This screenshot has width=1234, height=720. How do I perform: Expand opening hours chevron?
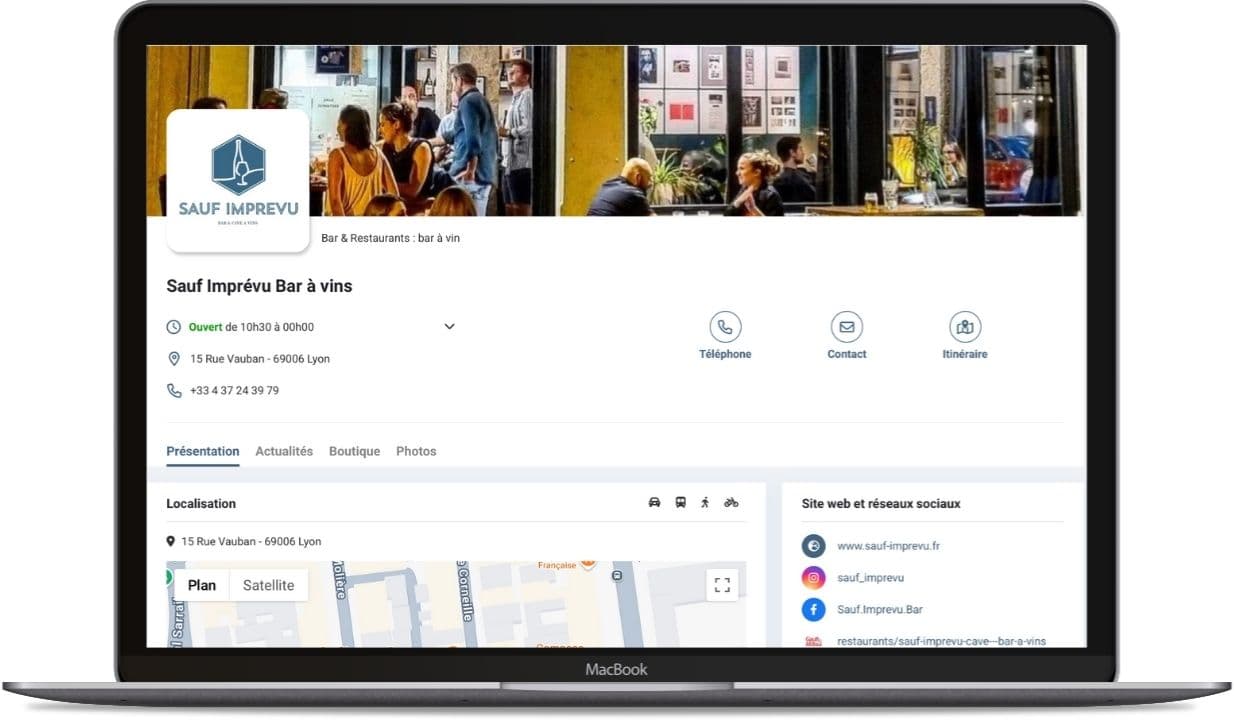pos(449,327)
